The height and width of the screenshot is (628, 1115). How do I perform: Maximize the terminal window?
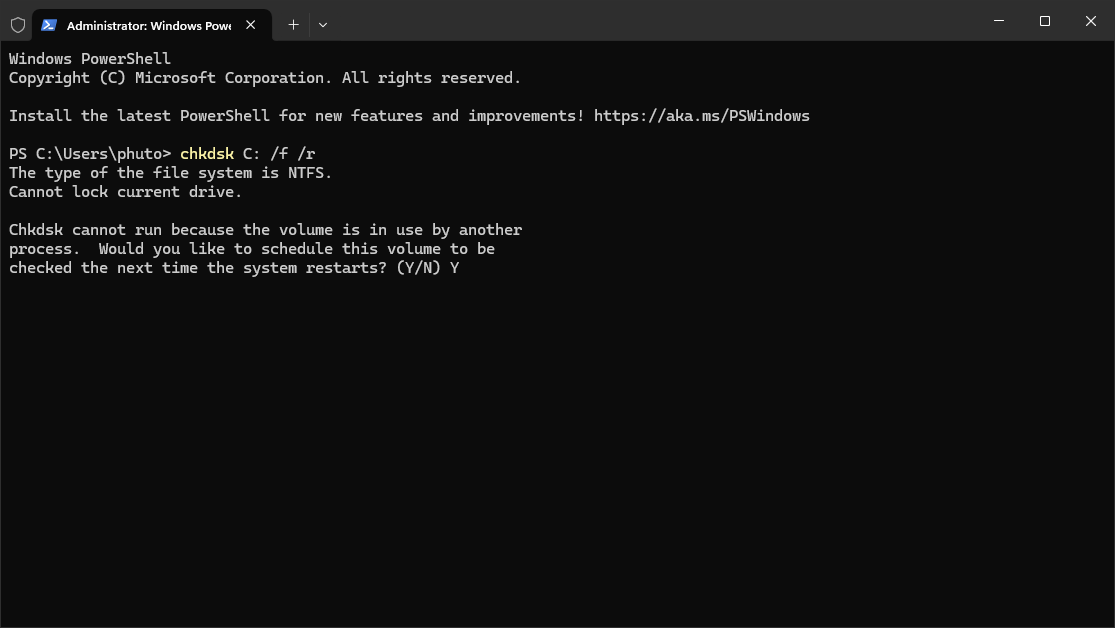pos(1045,21)
